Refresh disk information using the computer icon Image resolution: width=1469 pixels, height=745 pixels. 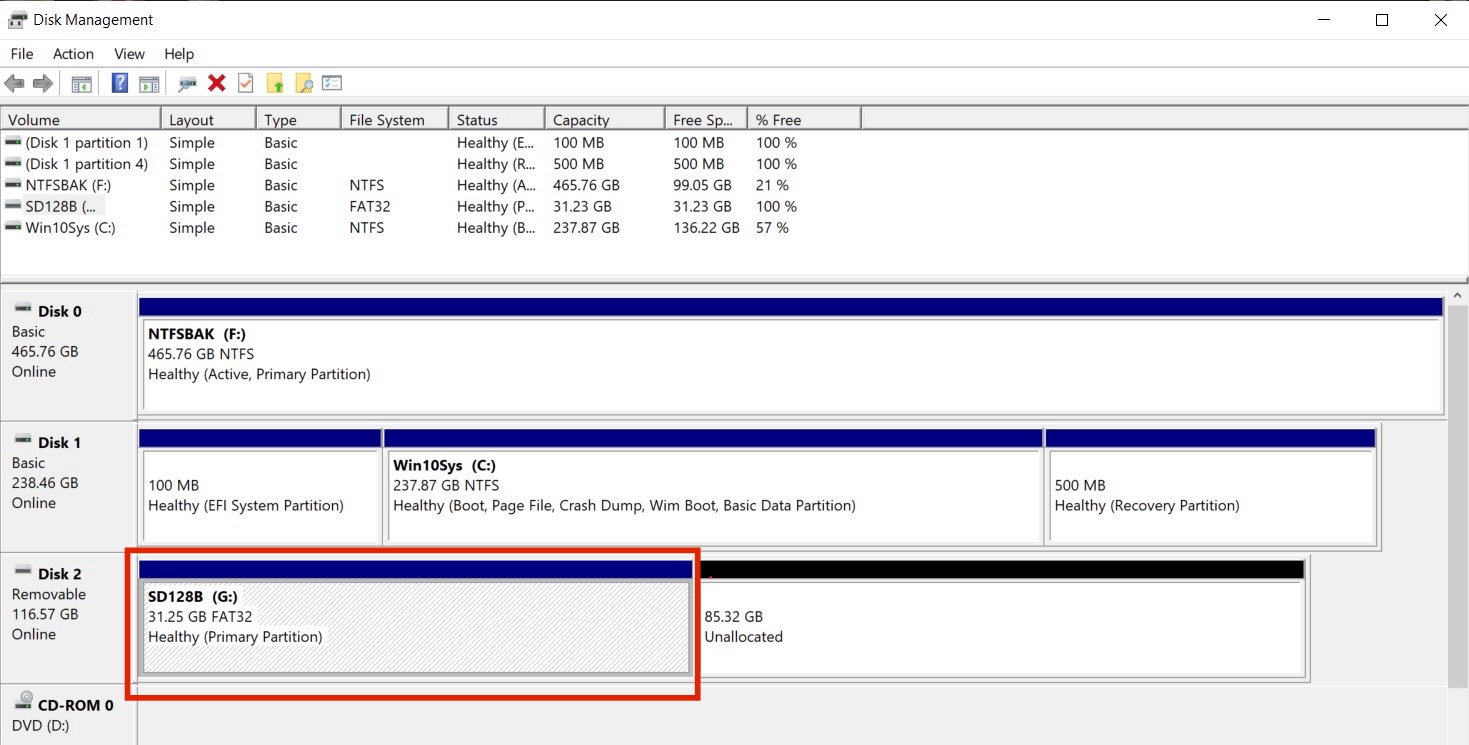coord(186,83)
